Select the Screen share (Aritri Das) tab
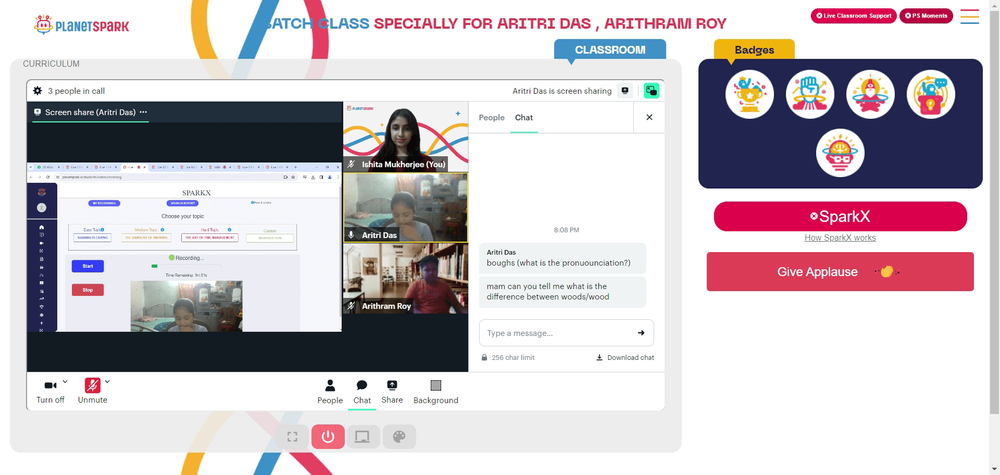The image size is (1000, 475). coord(90,112)
